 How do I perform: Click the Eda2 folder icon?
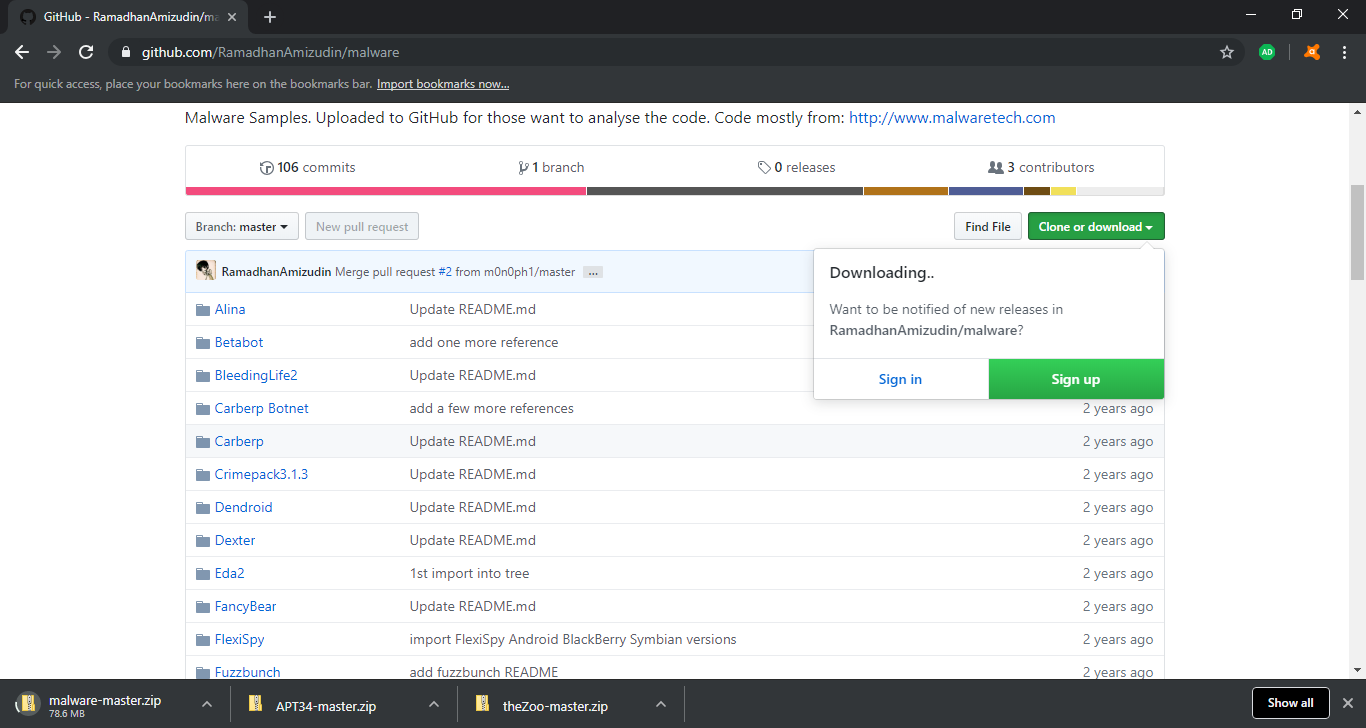tap(203, 574)
